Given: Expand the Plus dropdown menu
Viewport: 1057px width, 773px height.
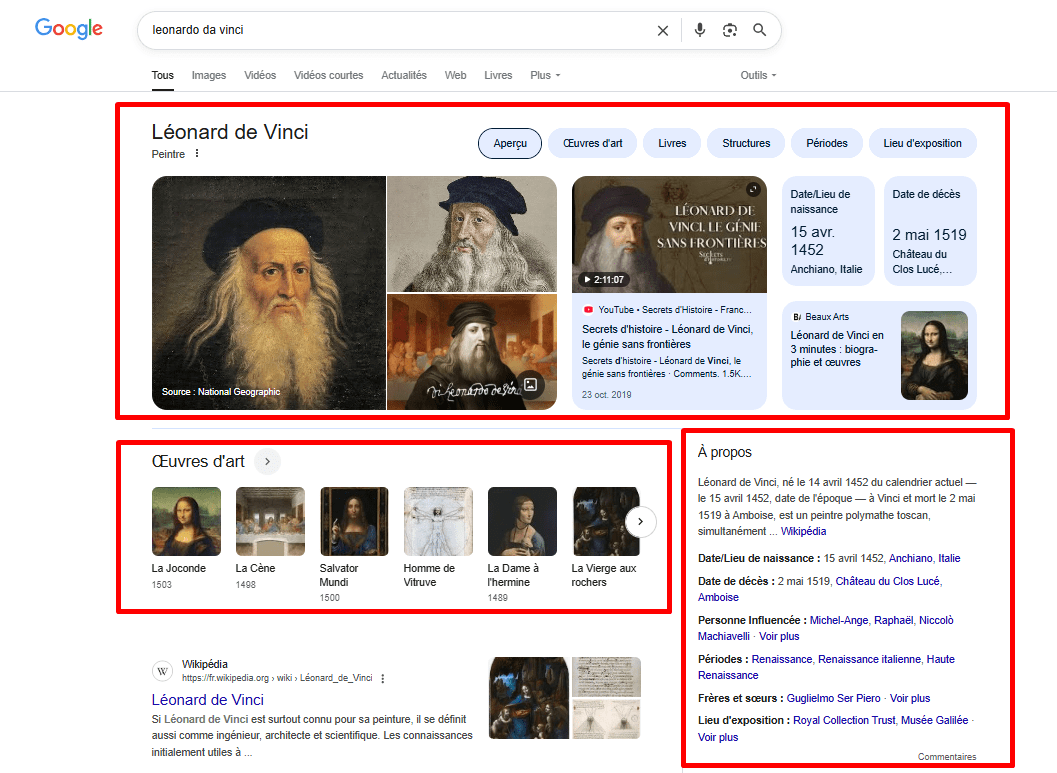Looking at the screenshot, I should point(545,75).
